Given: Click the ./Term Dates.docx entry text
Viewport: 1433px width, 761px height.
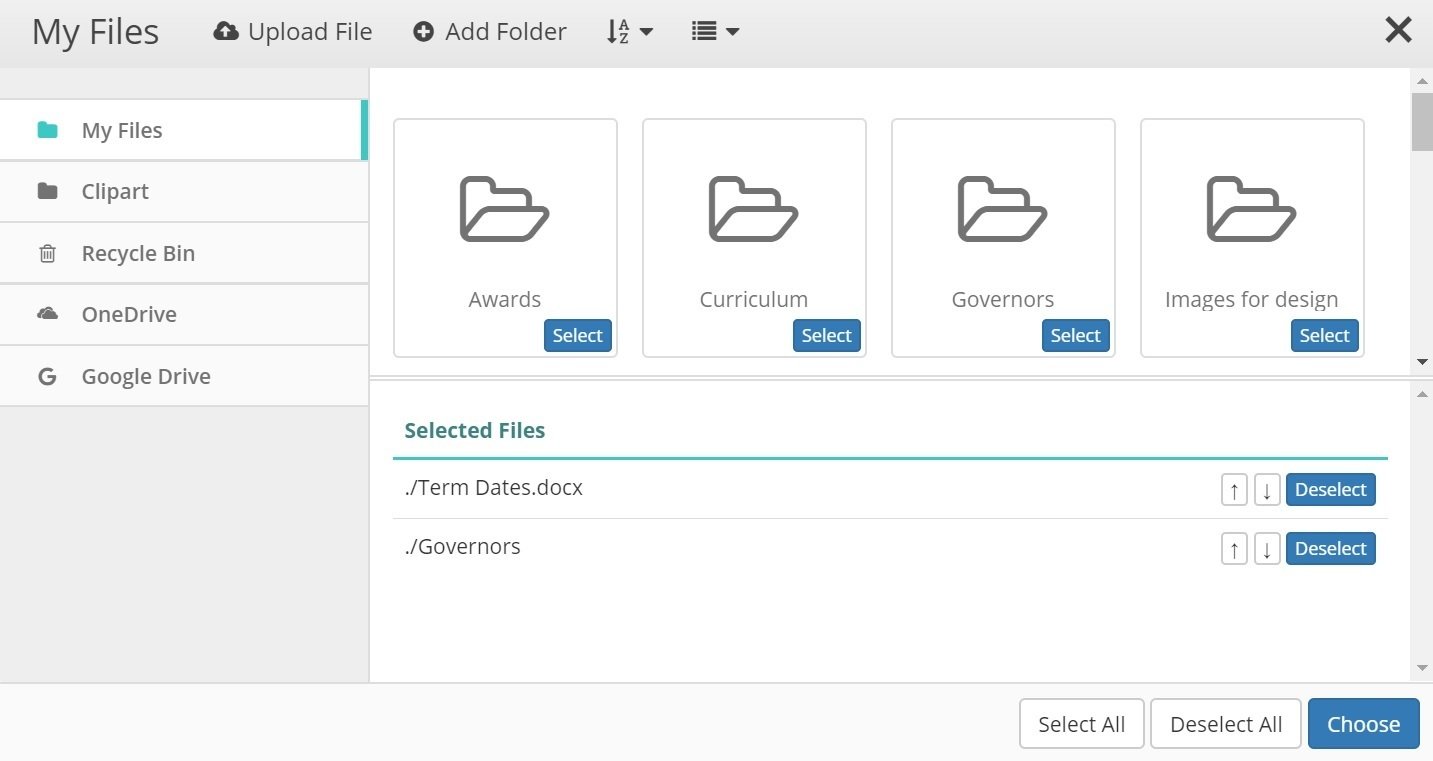Looking at the screenshot, I should pyautogui.click(x=494, y=488).
